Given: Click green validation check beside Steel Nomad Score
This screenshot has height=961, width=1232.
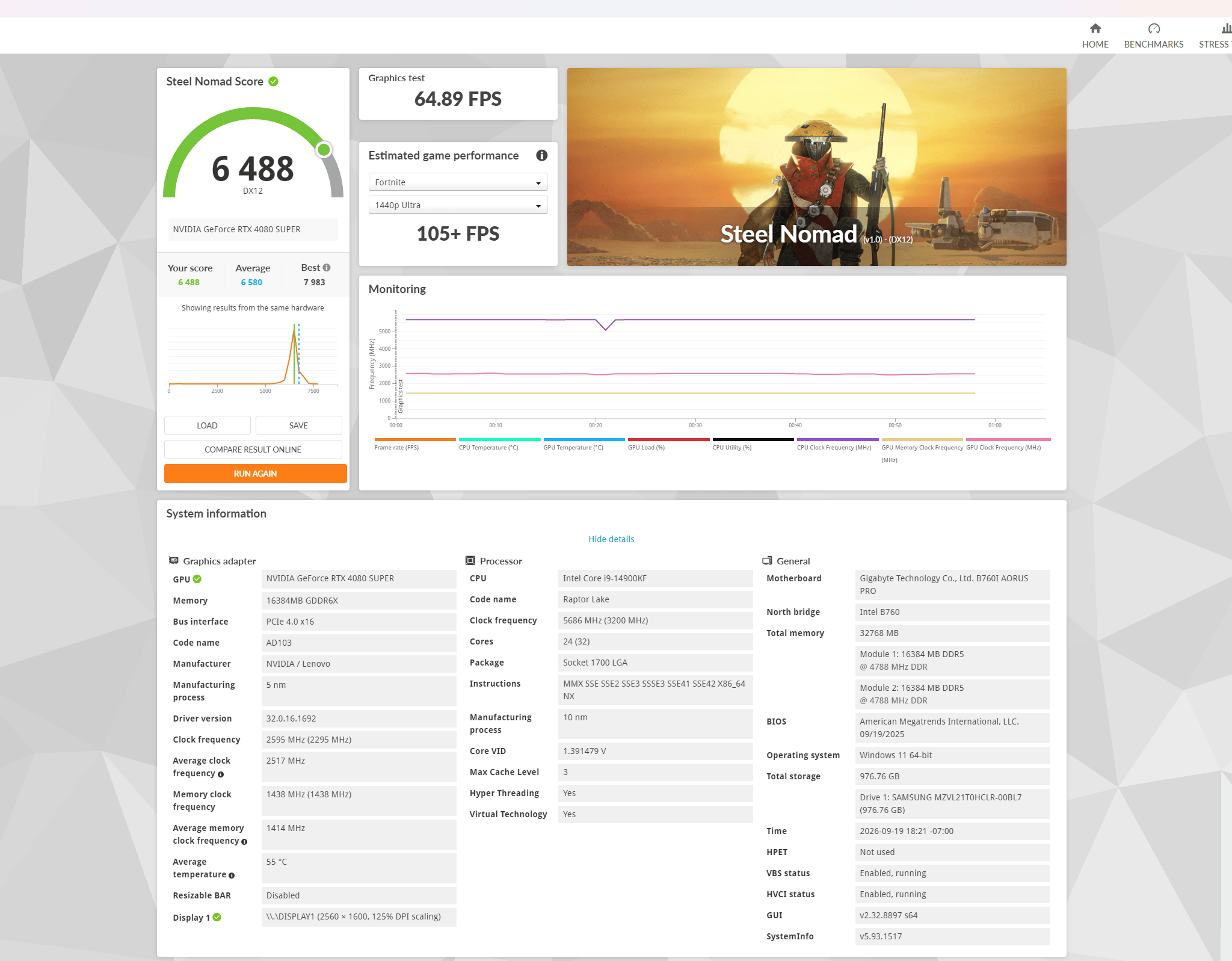Looking at the screenshot, I should point(273,81).
